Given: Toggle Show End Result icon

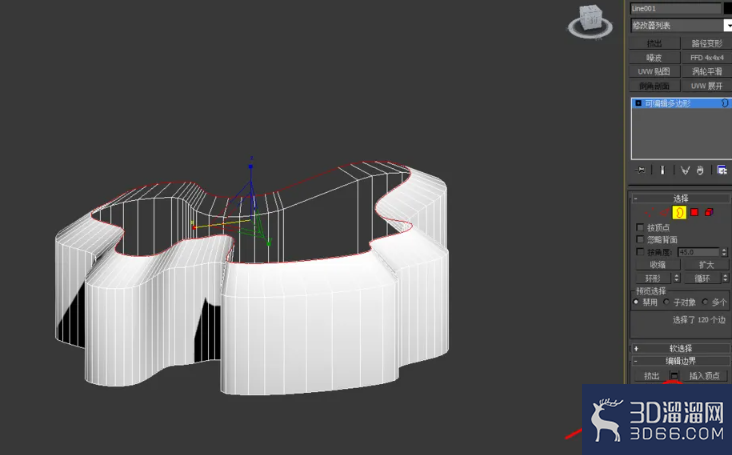Looking at the screenshot, I should 662,170.
